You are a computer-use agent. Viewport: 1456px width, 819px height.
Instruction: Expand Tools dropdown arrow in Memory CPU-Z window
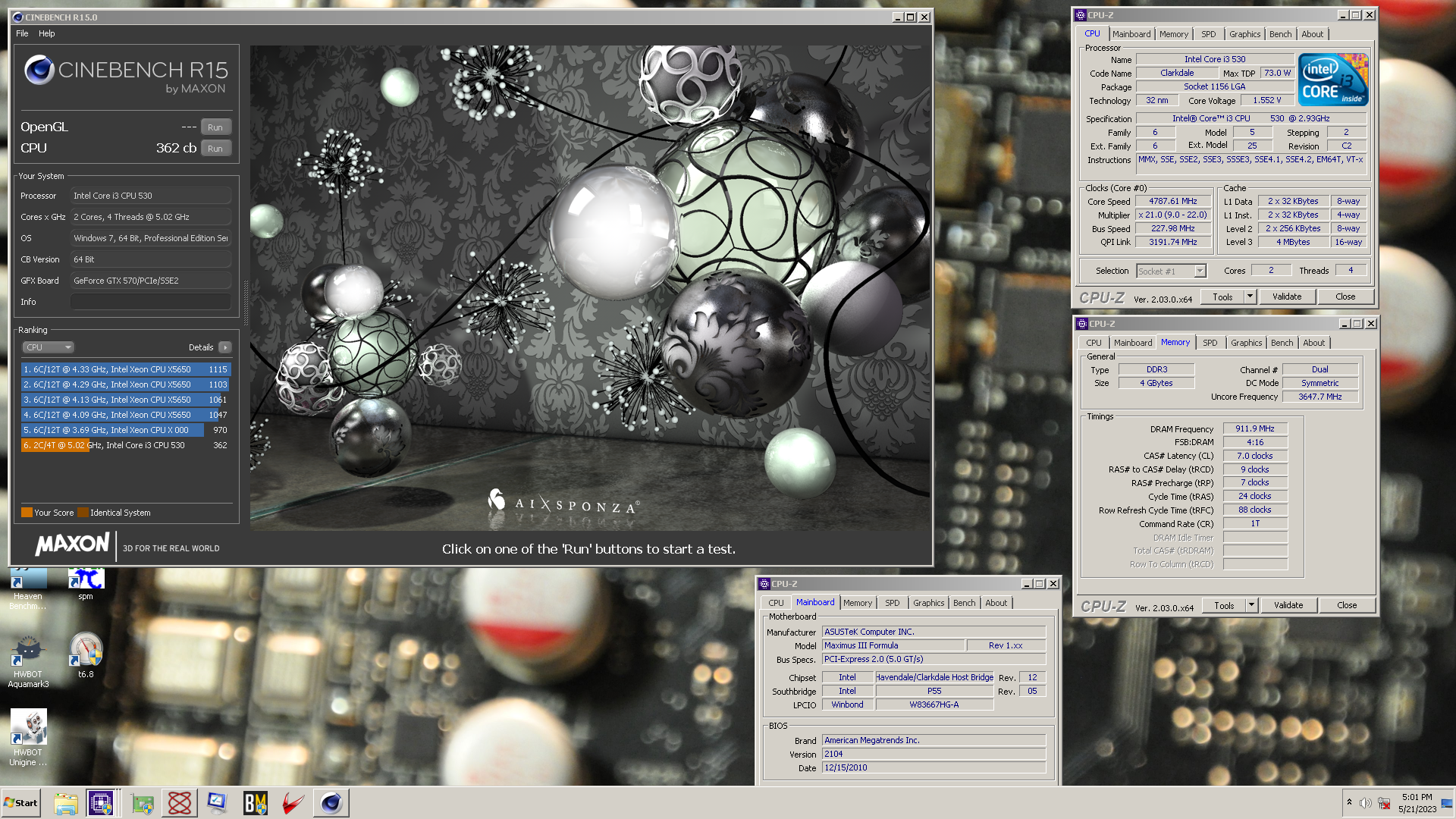1251,606
